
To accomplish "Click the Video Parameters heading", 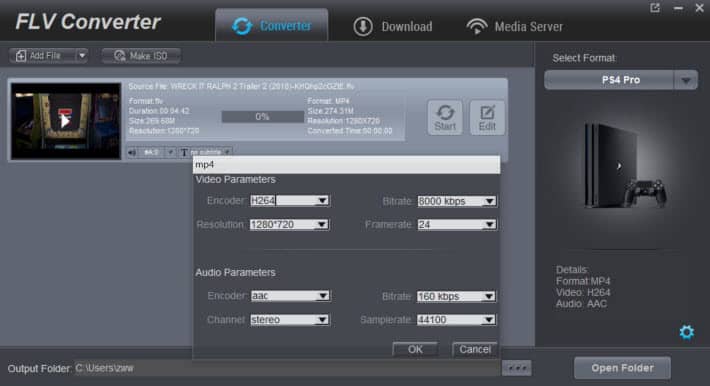I will click(x=235, y=179).
